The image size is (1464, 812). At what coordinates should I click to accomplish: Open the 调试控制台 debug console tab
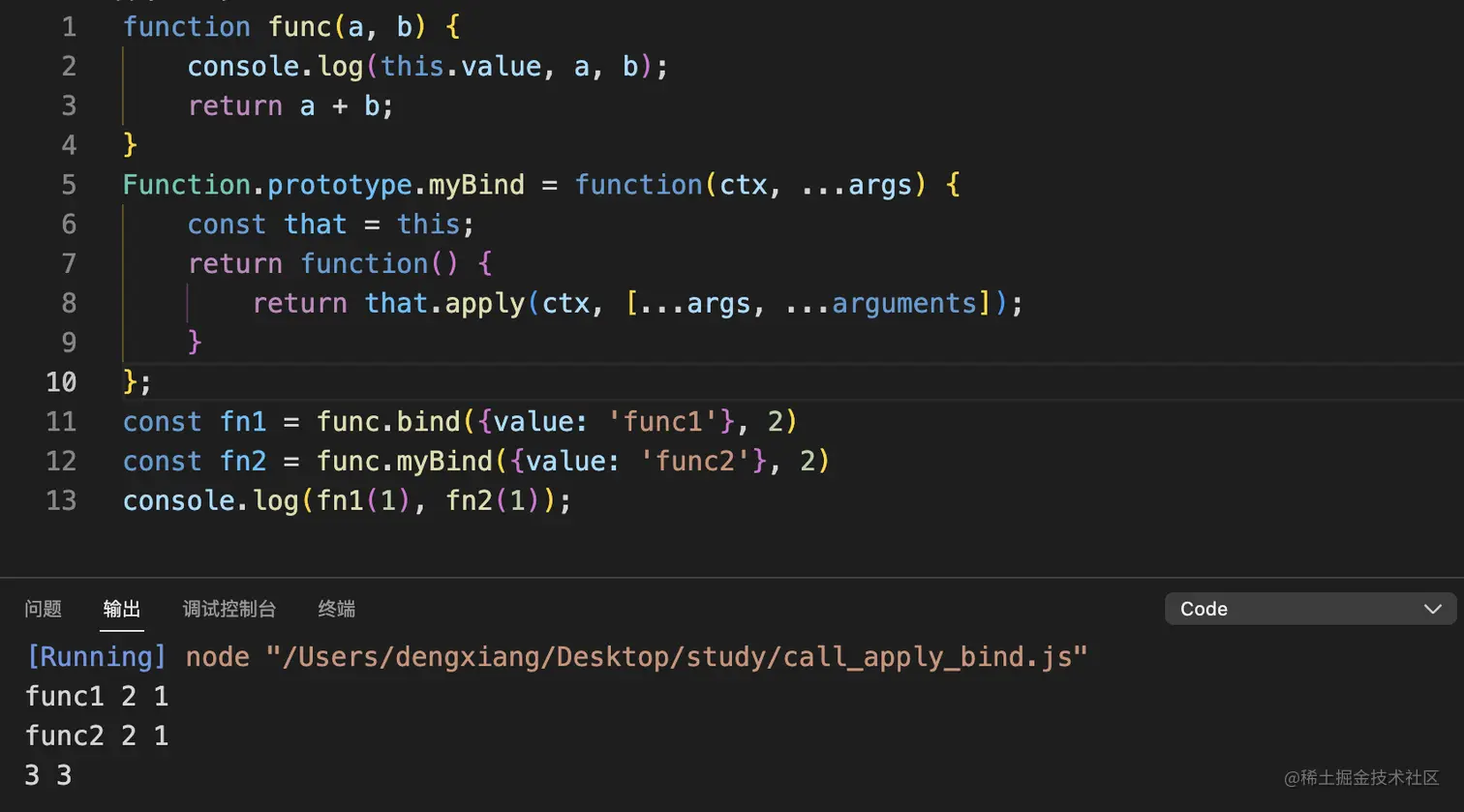click(229, 609)
